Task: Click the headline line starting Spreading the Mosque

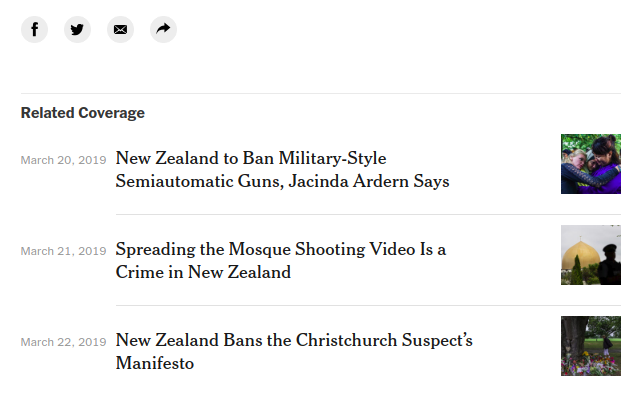Action: pos(281,249)
